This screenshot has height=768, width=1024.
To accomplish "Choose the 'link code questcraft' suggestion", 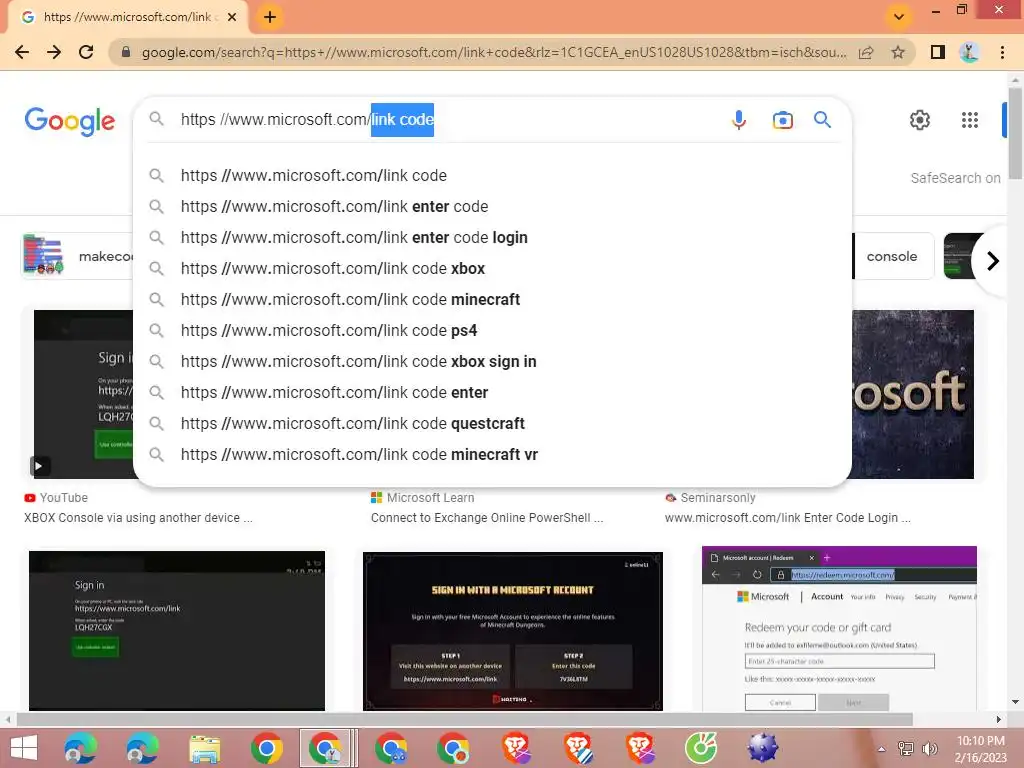I will [492, 424].
